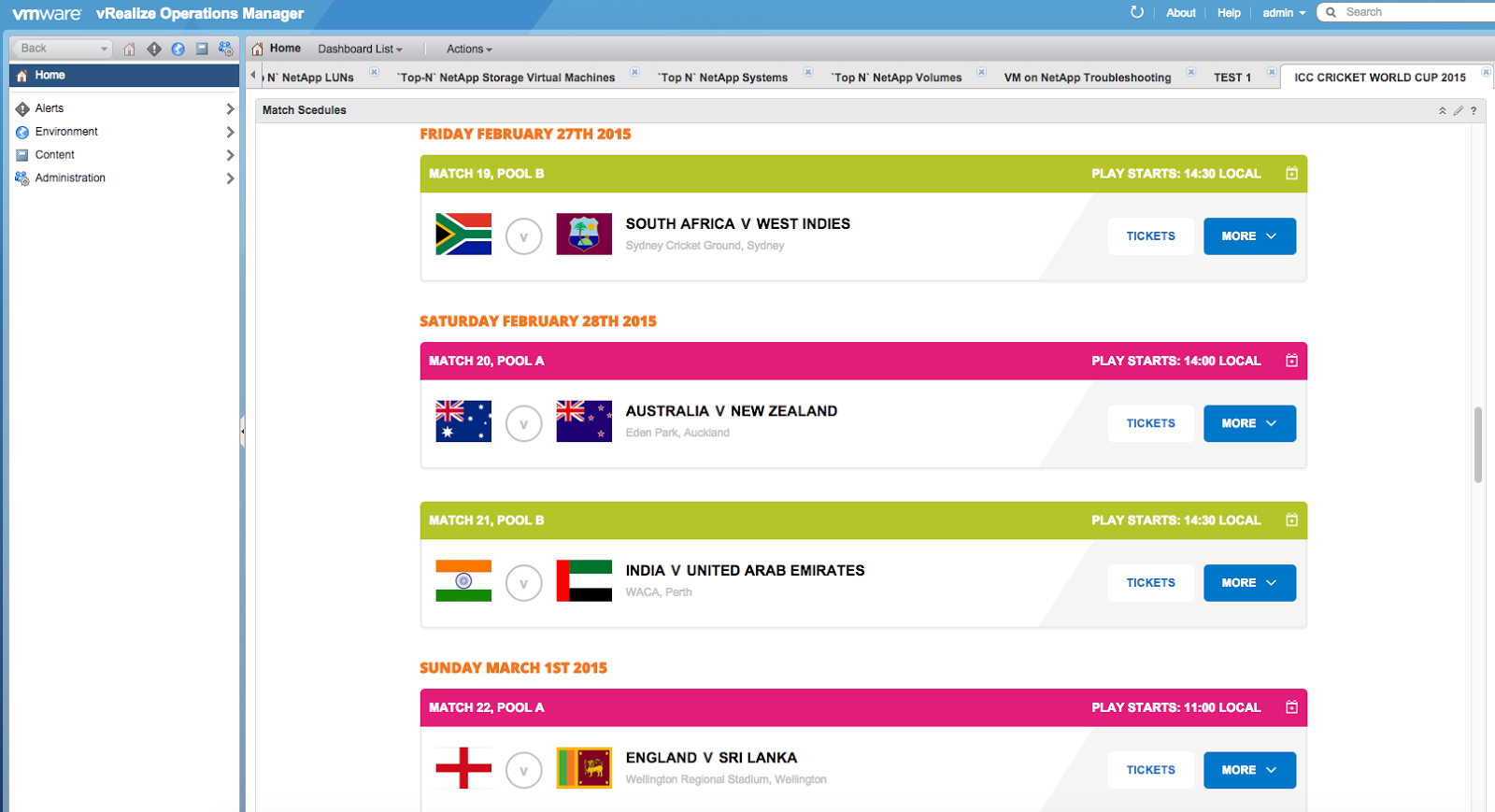Click the Environment globe toolbar icon

click(x=178, y=49)
